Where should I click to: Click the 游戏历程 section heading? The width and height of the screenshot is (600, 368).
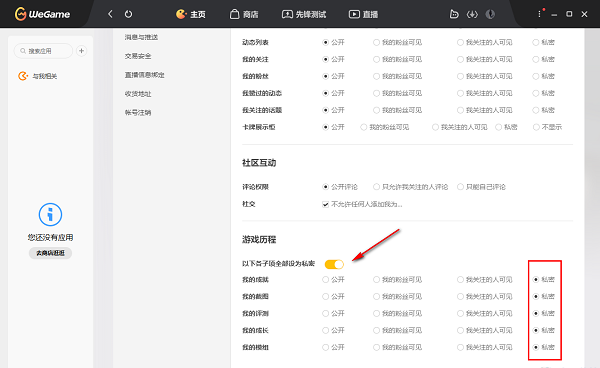pyautogui.click(x=259, y=239)
